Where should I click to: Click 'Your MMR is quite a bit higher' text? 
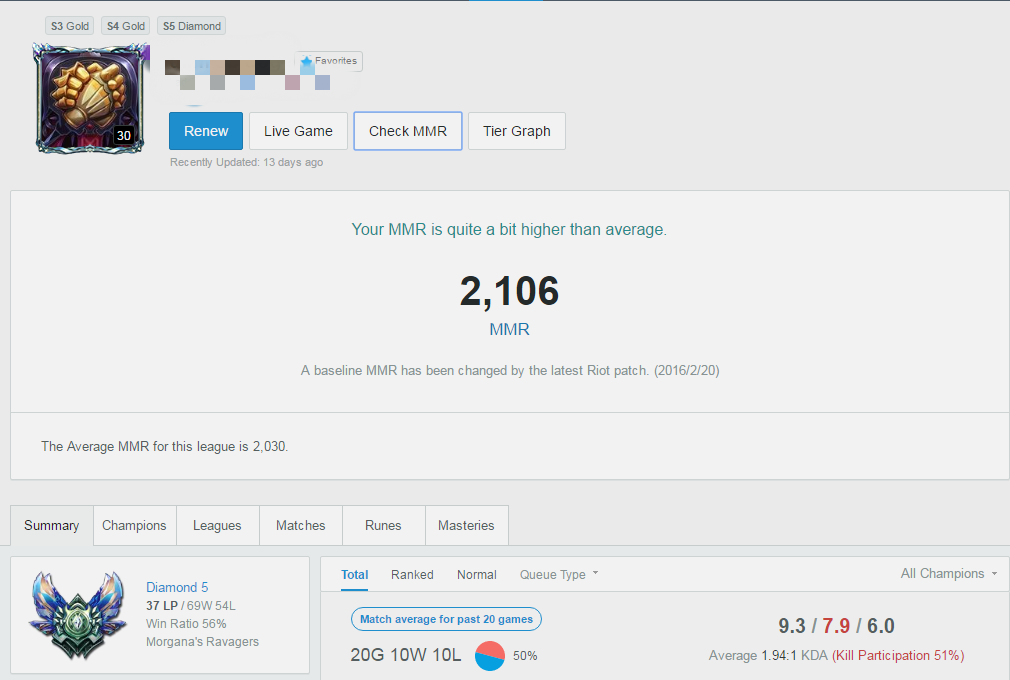click(x=509, y=230)
